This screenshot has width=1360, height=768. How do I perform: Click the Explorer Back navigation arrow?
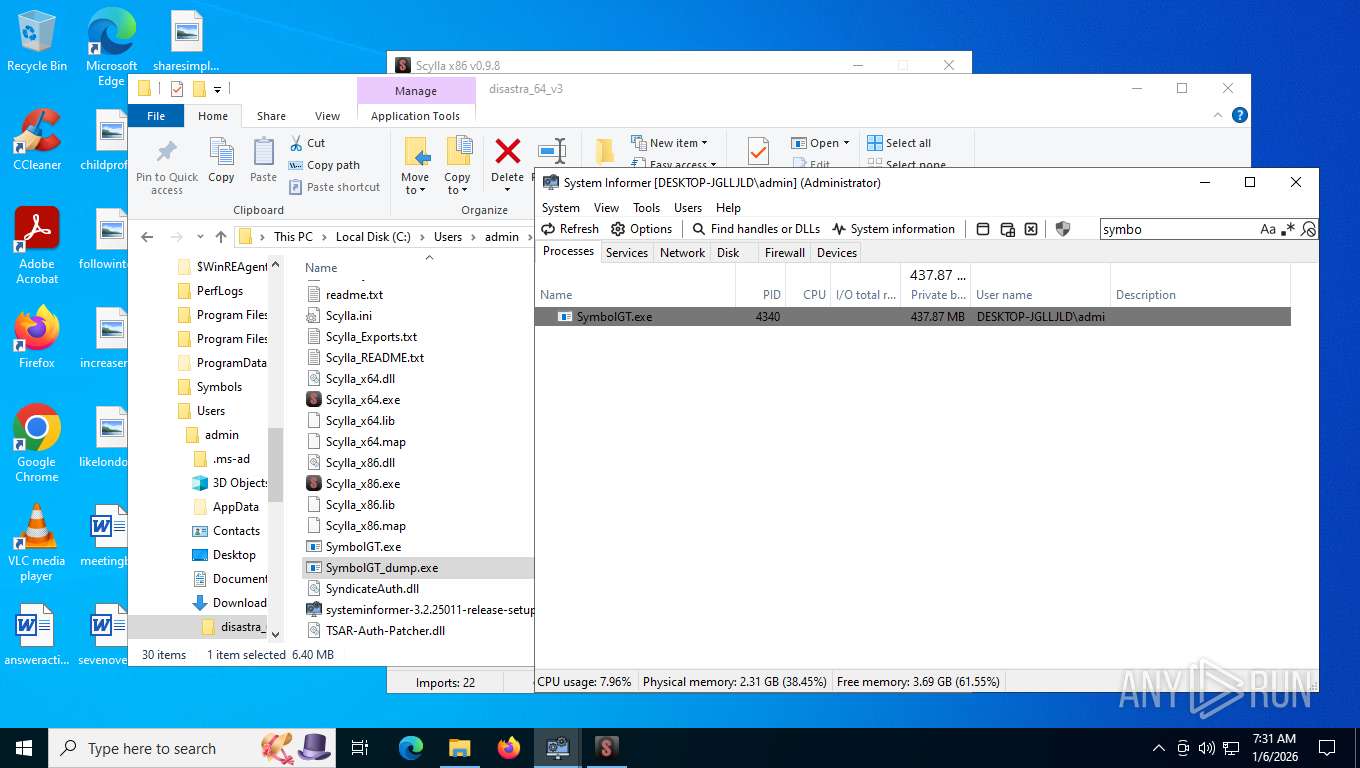tap(147, 237)
